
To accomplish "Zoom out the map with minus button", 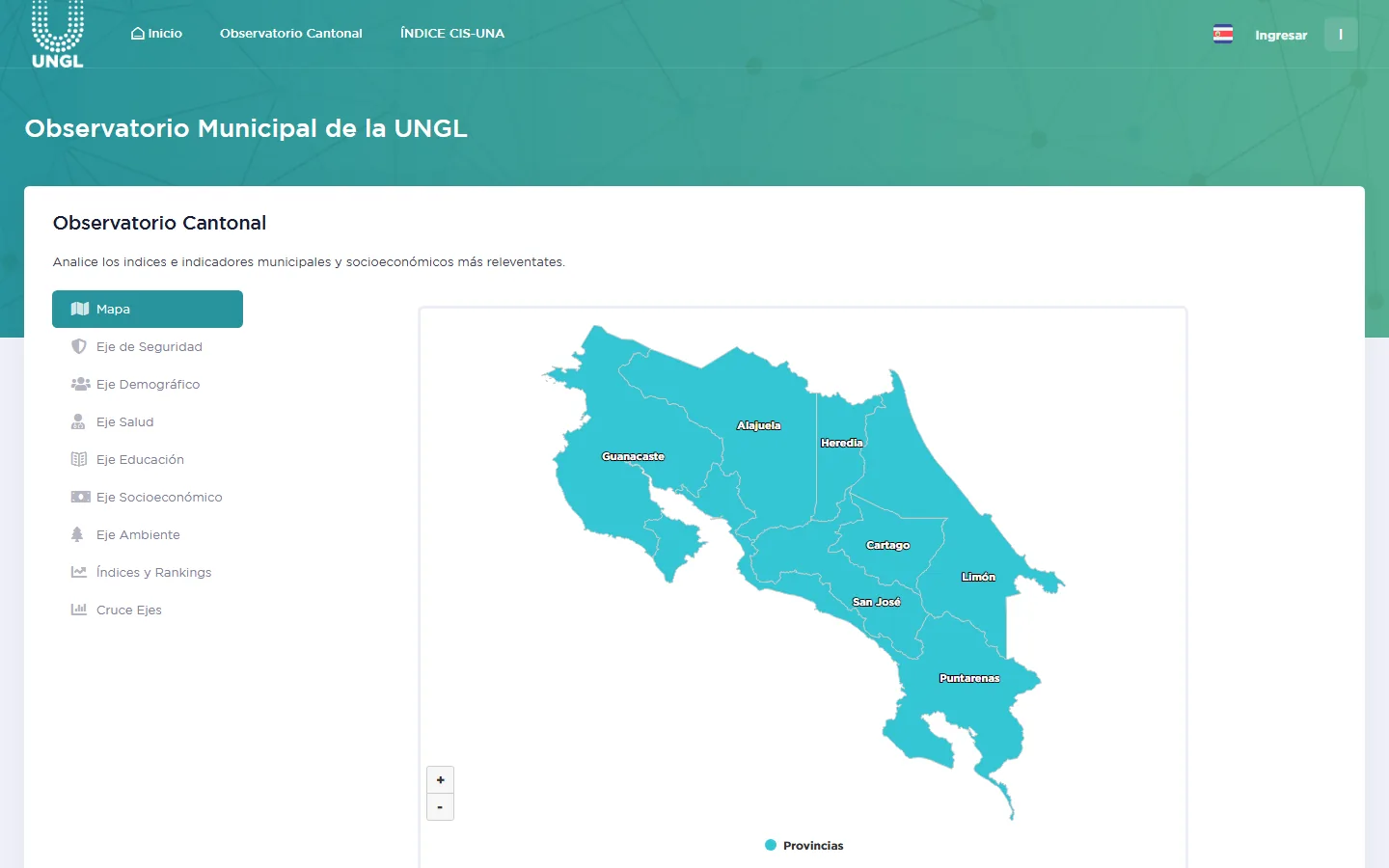I will click(440, 807).
